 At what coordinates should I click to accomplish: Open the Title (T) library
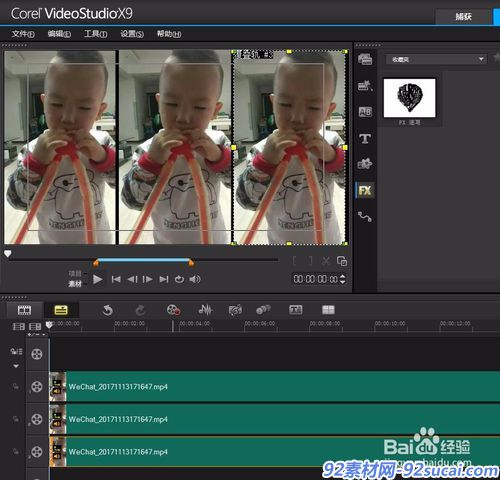365,138
